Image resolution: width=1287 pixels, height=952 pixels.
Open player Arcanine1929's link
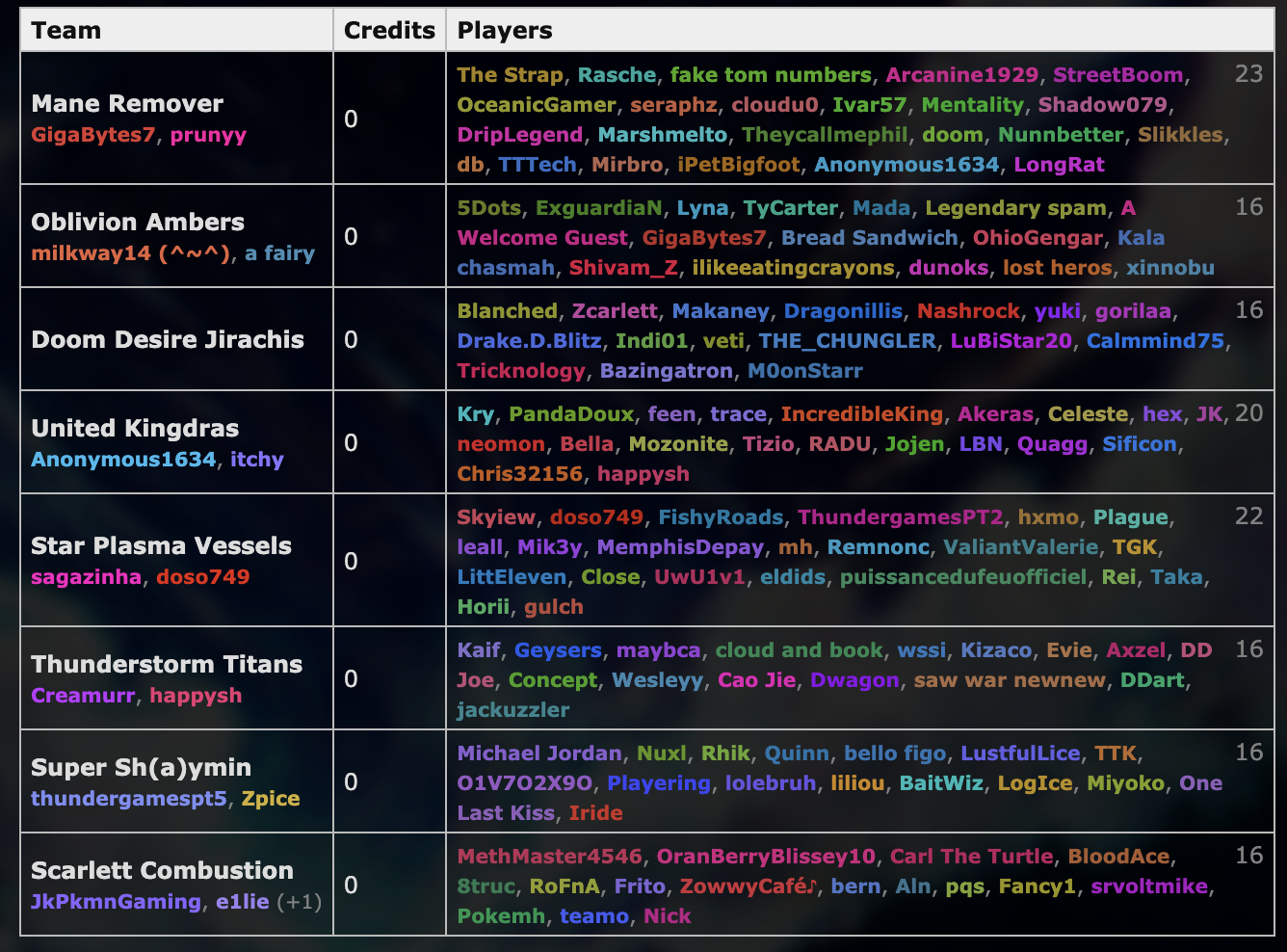(x=961, y=75)
